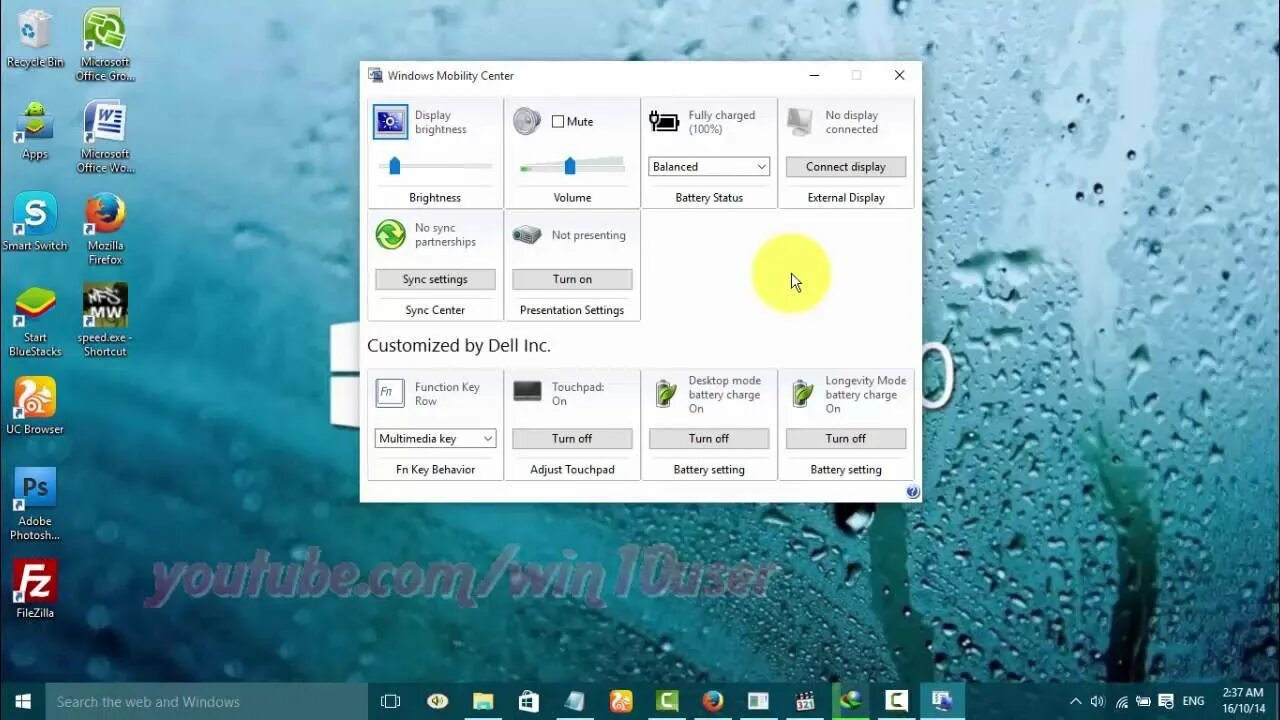This screenshot has height=720, width=1280.
Task: Open the Store from the taskbar
Action: tap(529, 701)
